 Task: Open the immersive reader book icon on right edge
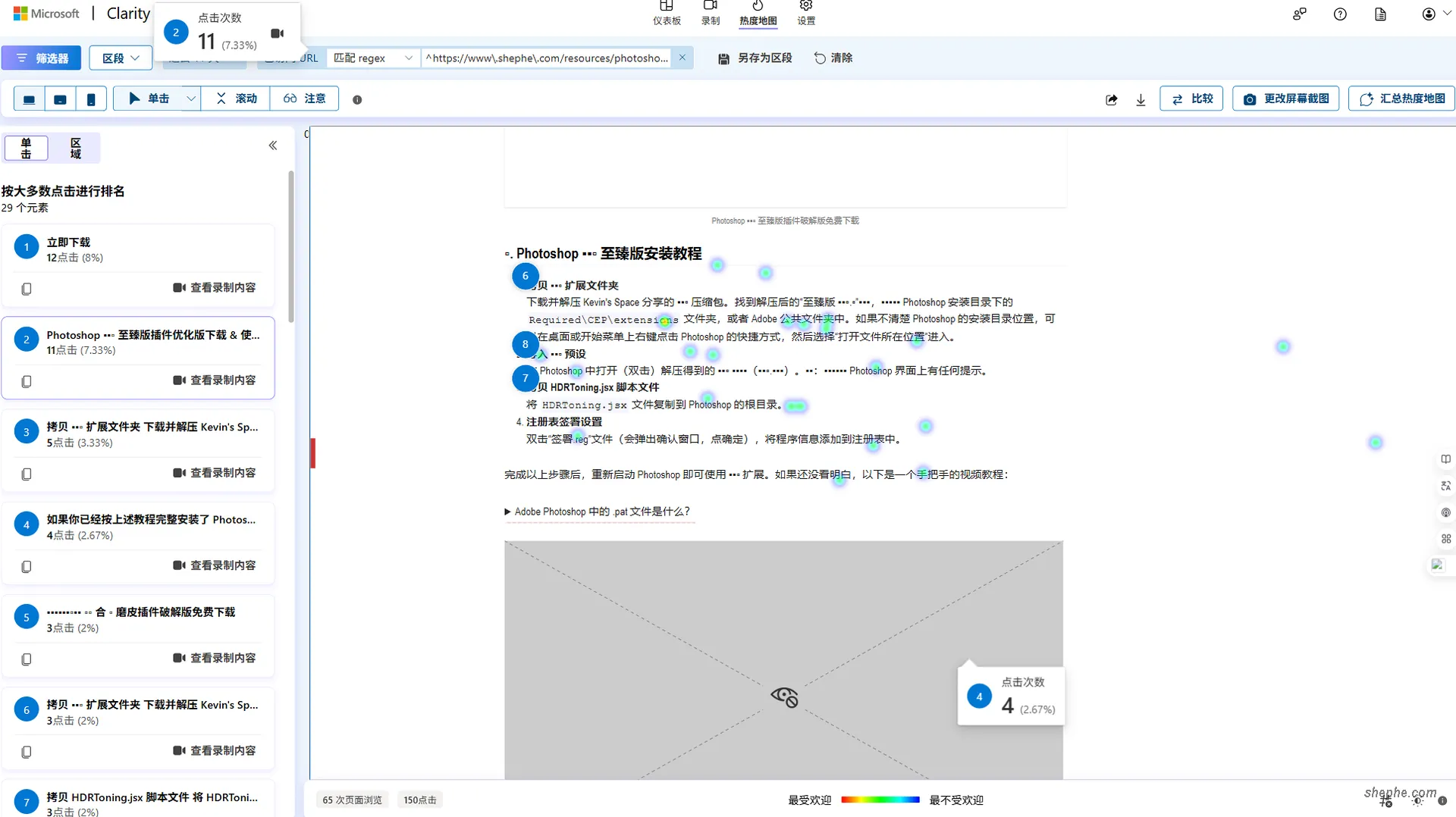[1445, 459]
